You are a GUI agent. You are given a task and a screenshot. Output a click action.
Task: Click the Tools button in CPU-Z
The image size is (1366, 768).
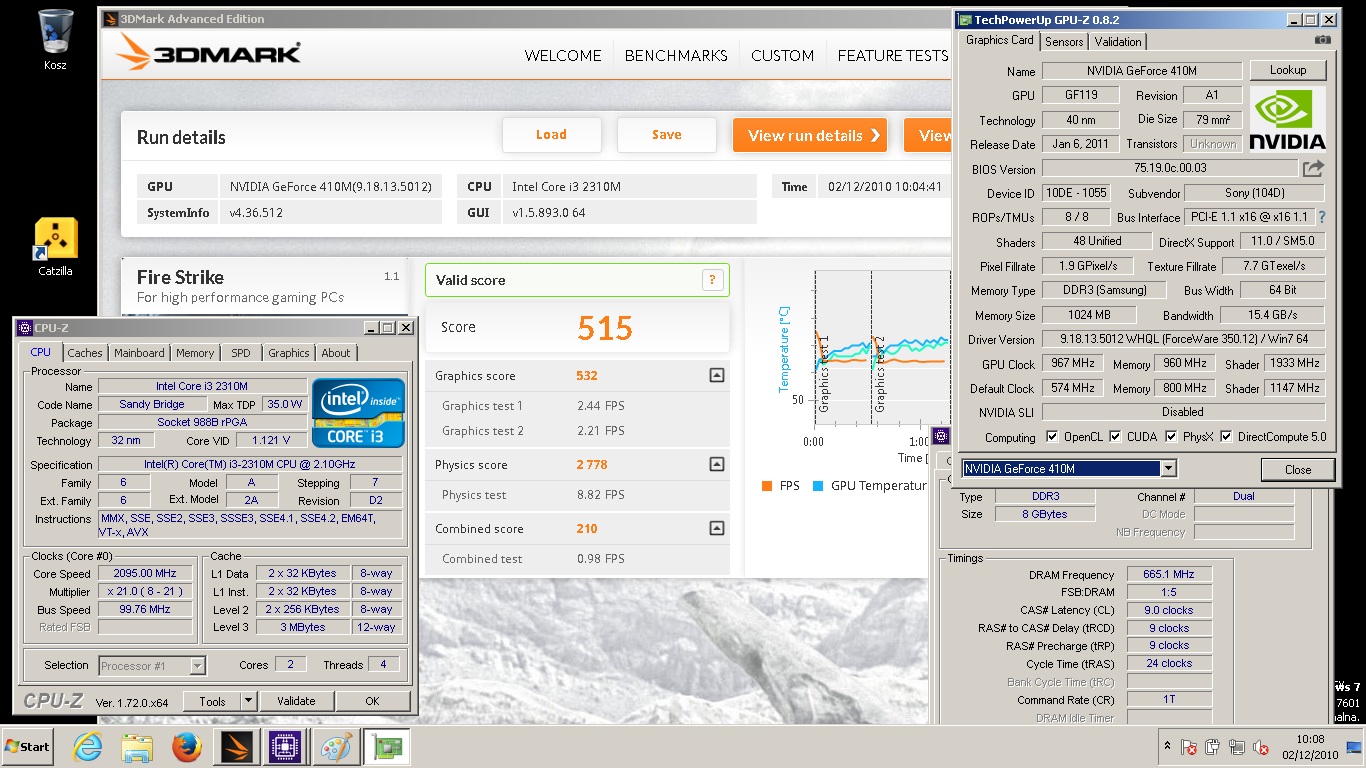pos(212,701)
